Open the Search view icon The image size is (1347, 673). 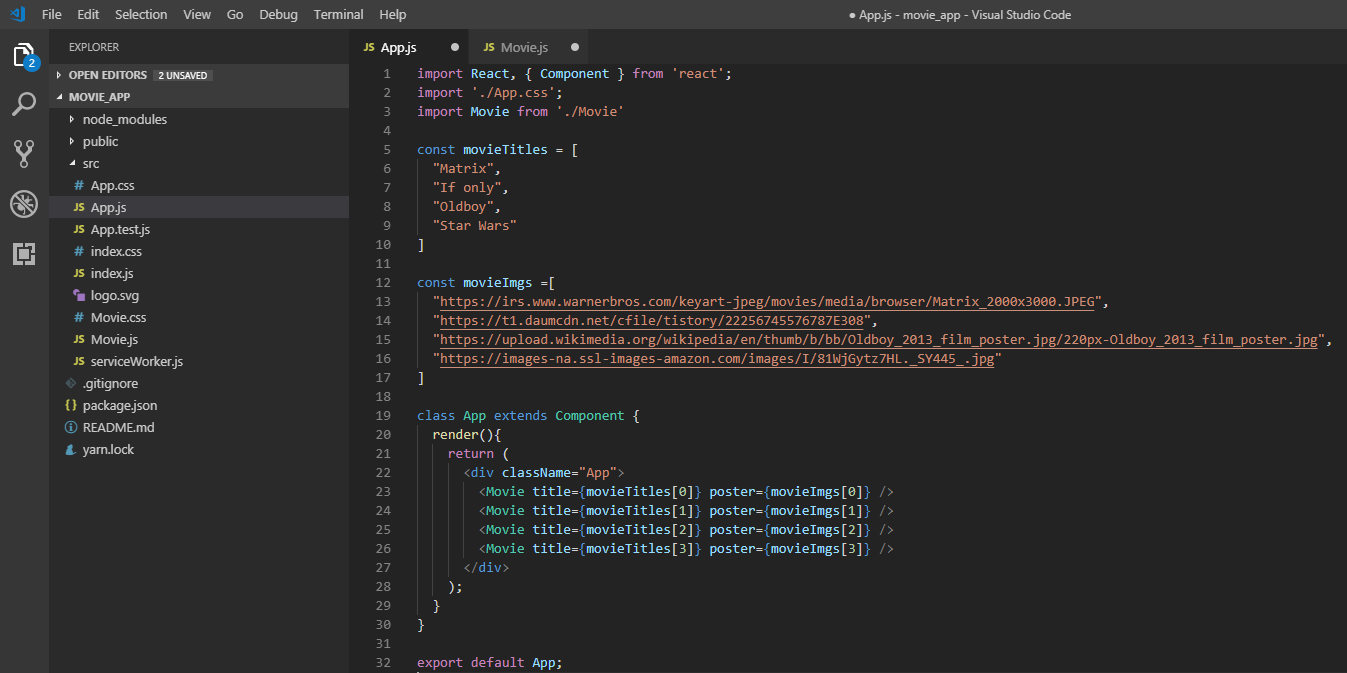(24, 104)
